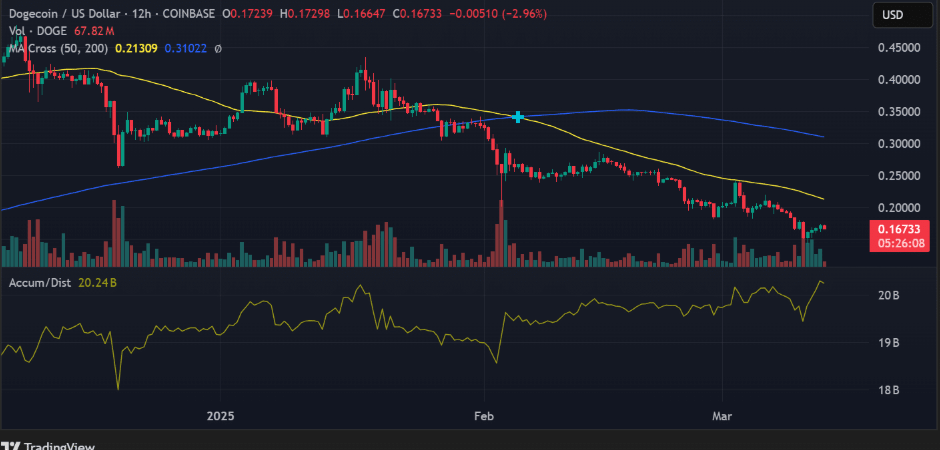The width and height of the screenshot is (940, 450).
Task: Select the low value L0.16647
Action: click(360, 14)
